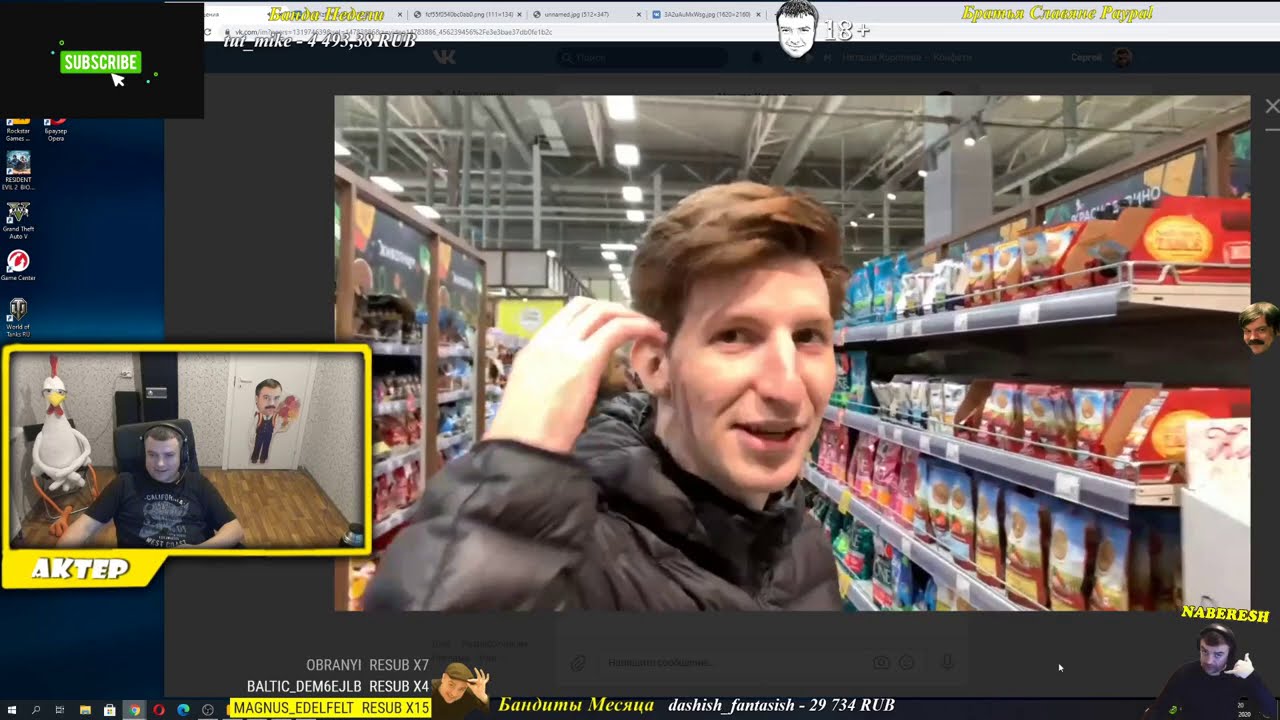The width and height of the screenshot is (1280, 720).
Task: Open Rockstar Games desktop shortcut
Action: click(18, 128)
